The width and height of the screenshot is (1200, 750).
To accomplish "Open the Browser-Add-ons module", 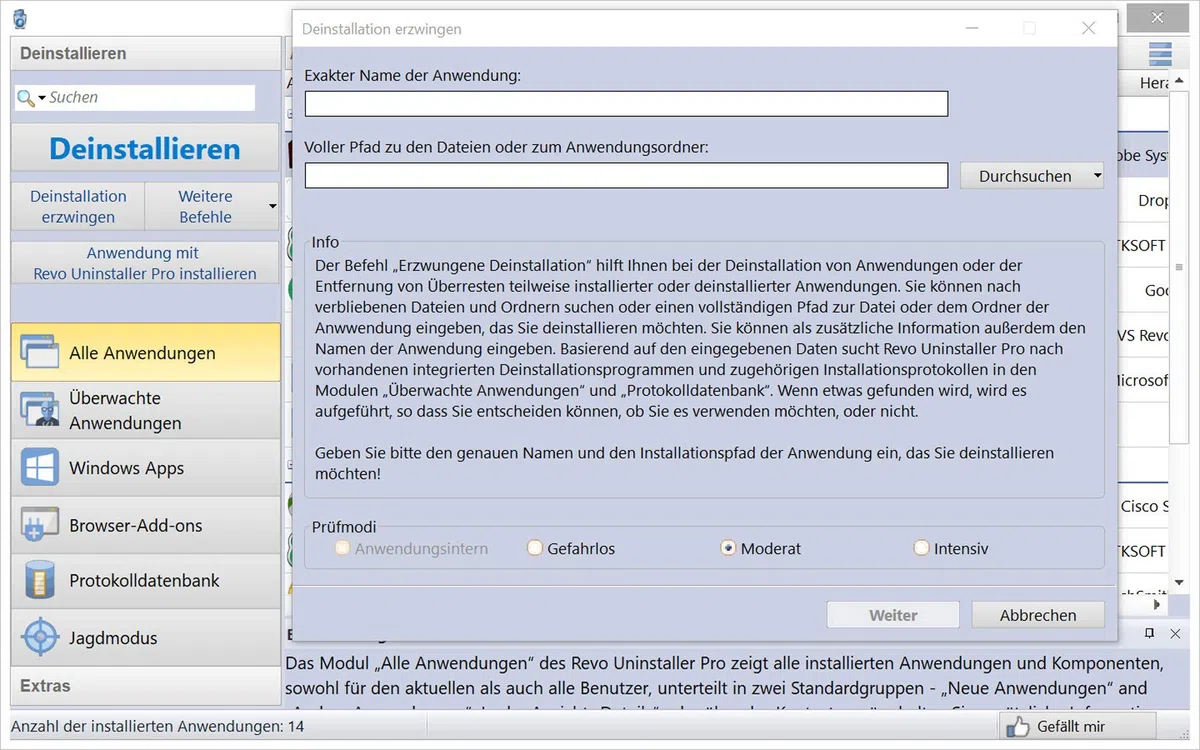I will click(x=146, y=525).
